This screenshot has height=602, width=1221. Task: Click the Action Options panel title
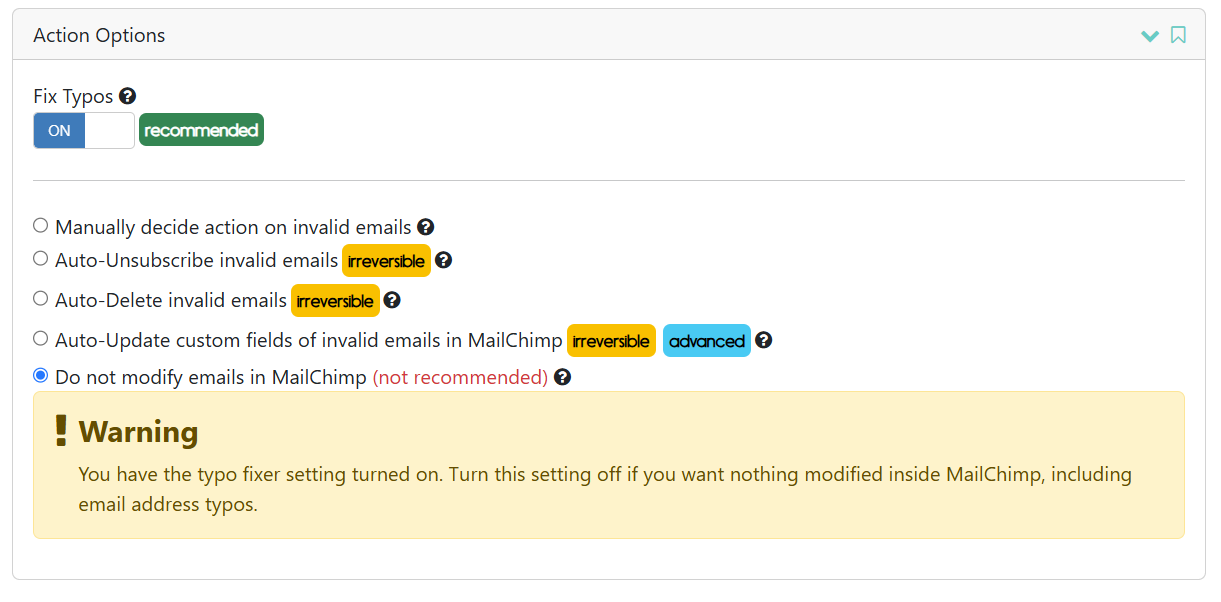tap(99, 35)
